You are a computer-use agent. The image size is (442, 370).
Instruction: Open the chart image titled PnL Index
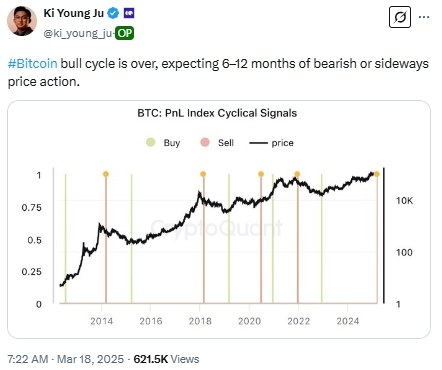coord(219,219)
